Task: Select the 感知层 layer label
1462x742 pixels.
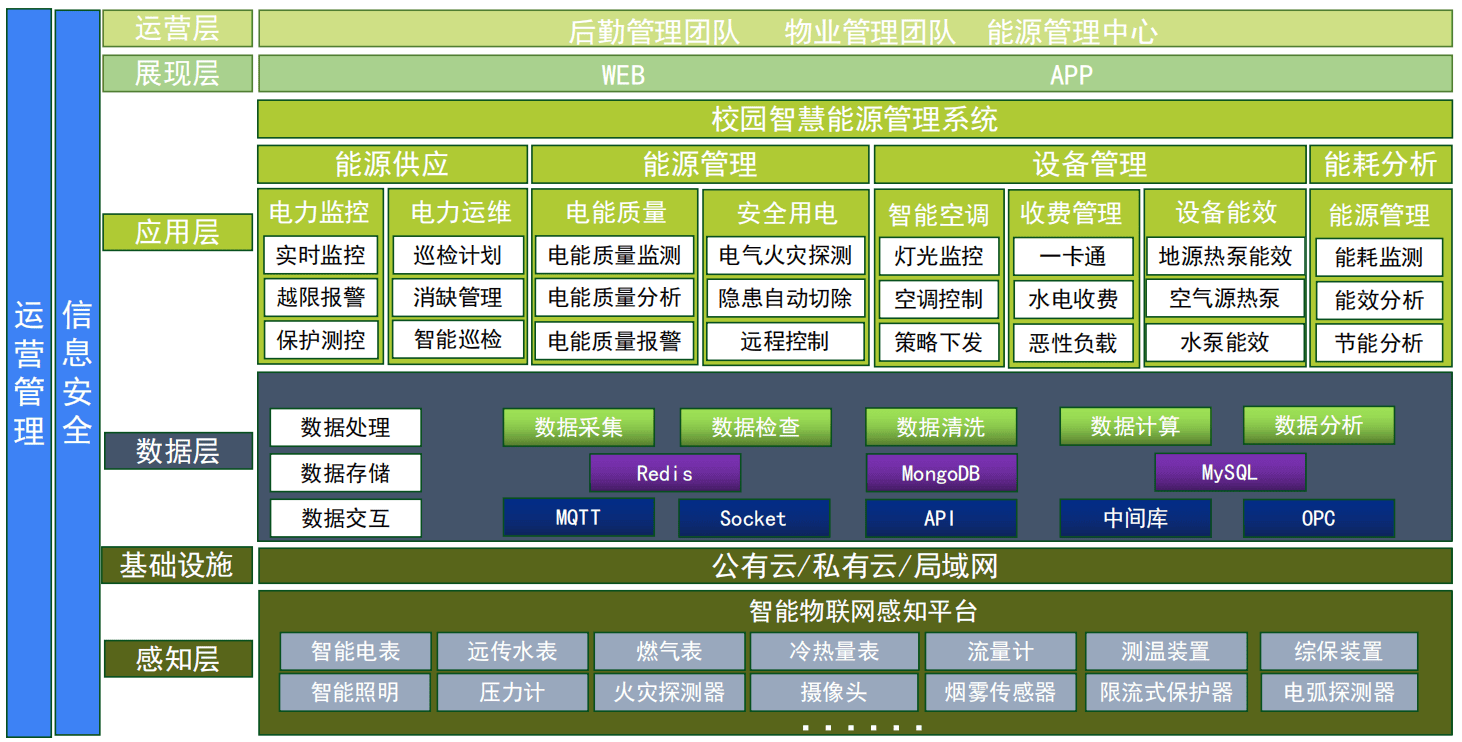Action: [177, 659]
